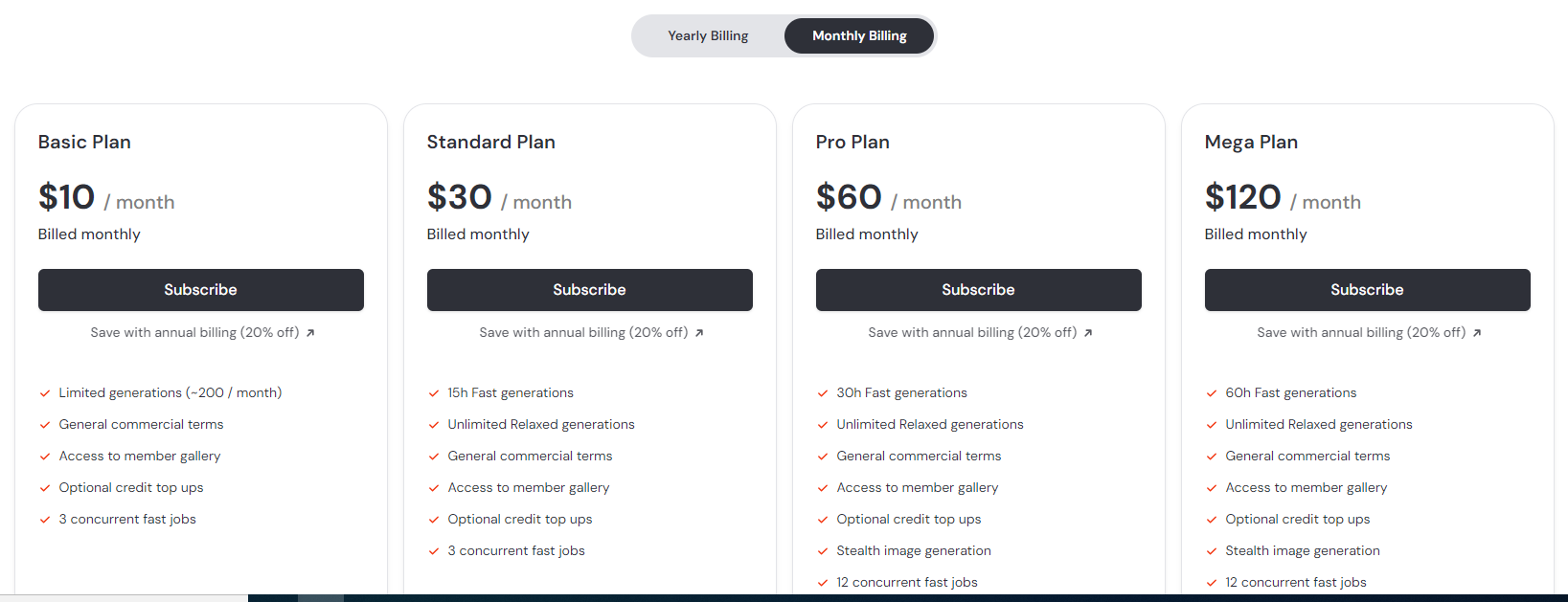Click the external arrow icon in Mega Plan
1568x602 pixels.
coord(1477,333)
